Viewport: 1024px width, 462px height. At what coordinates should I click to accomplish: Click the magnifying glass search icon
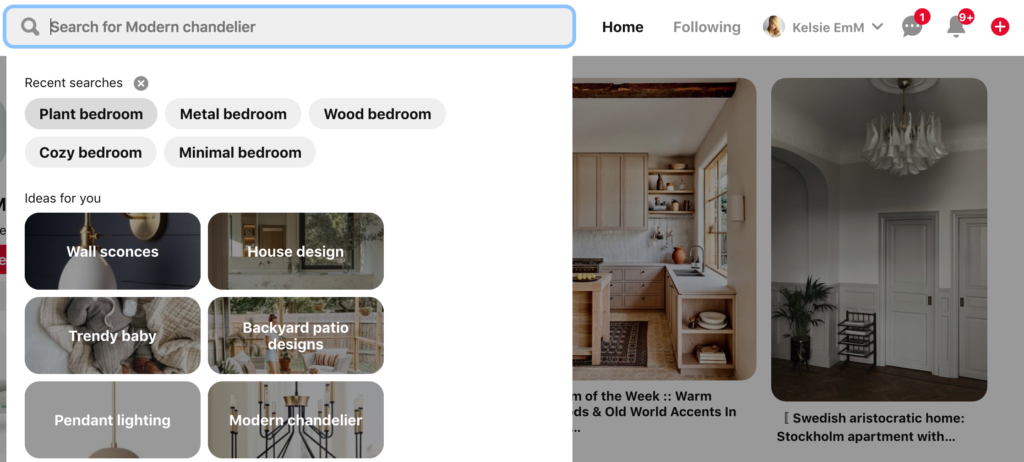tap(30, 27)
